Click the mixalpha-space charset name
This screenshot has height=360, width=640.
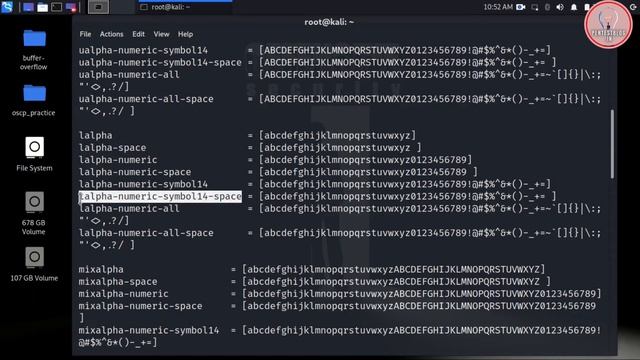118,282
